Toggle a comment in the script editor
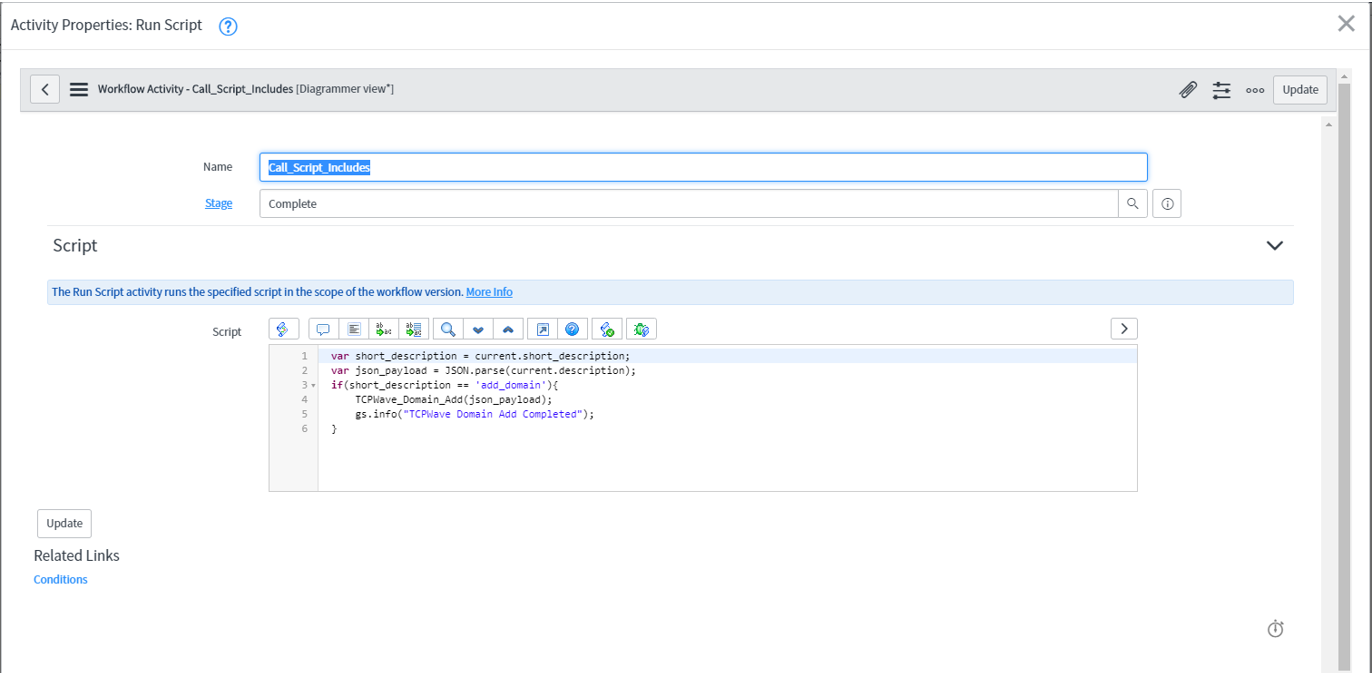1372x673 pixels. click(x=322, y=328)
